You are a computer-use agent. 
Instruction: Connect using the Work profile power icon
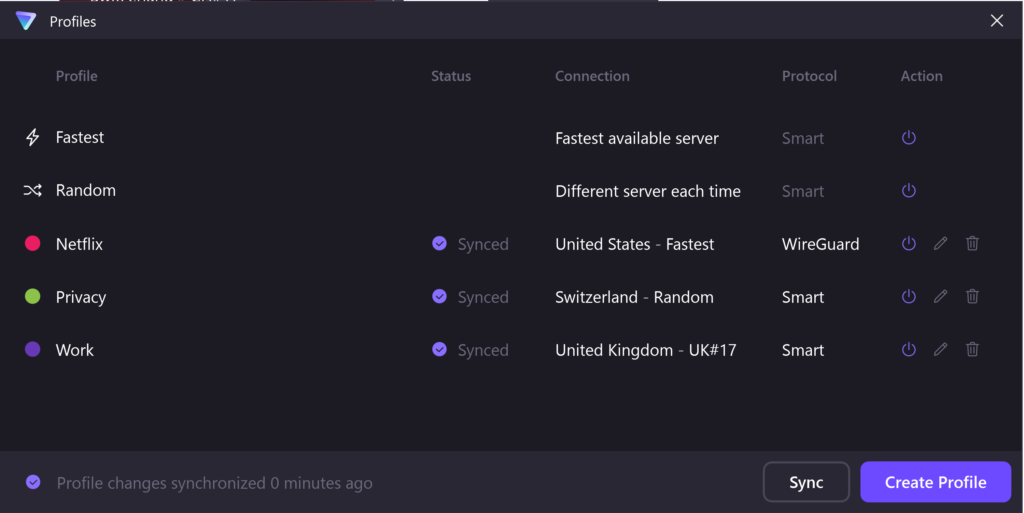click(x=908, y=349)
